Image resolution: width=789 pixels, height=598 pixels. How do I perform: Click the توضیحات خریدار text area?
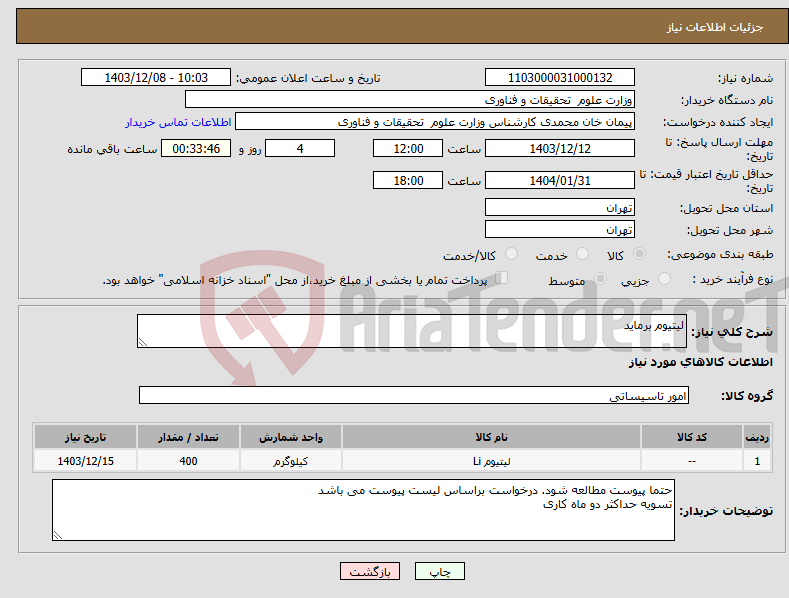[x=363, y=510]
